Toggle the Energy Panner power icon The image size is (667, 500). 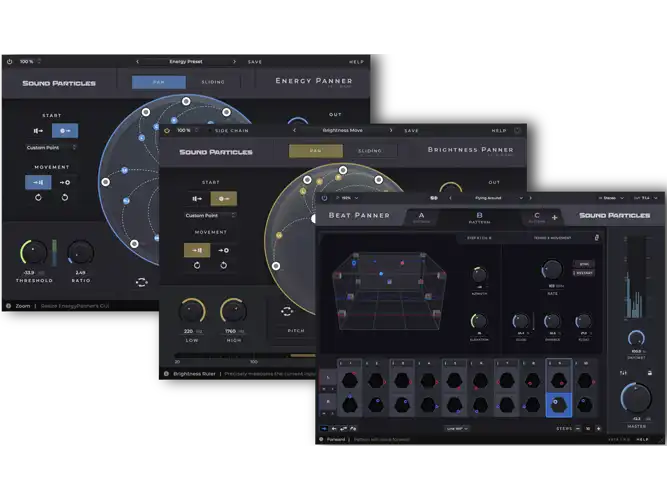tap(9, 62)
